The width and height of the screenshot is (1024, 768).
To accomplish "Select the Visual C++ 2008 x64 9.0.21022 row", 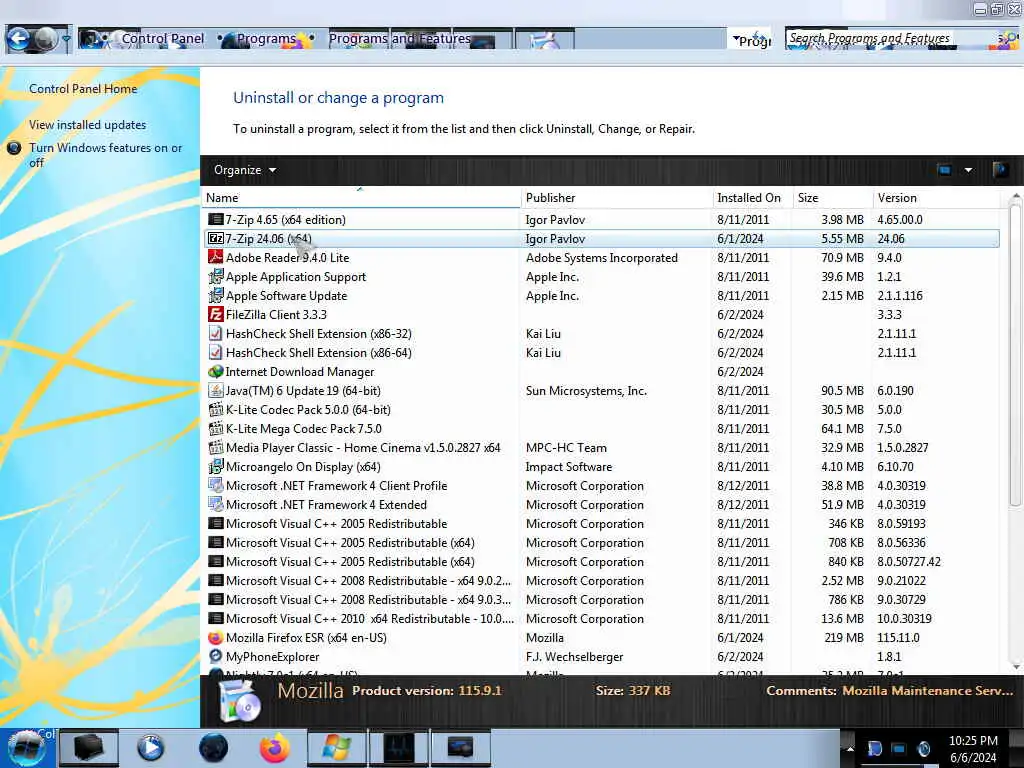I will (x=601, y=581).
